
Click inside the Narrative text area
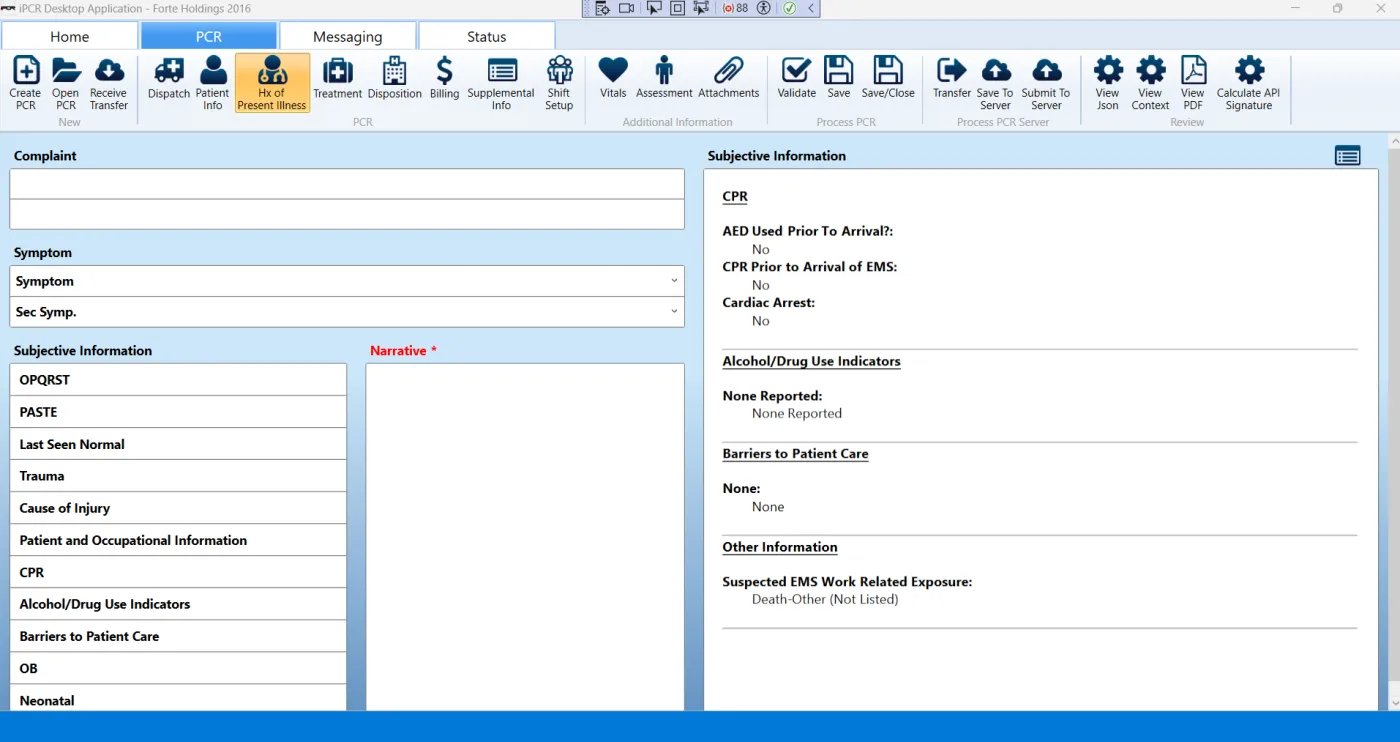pos(525,537)
